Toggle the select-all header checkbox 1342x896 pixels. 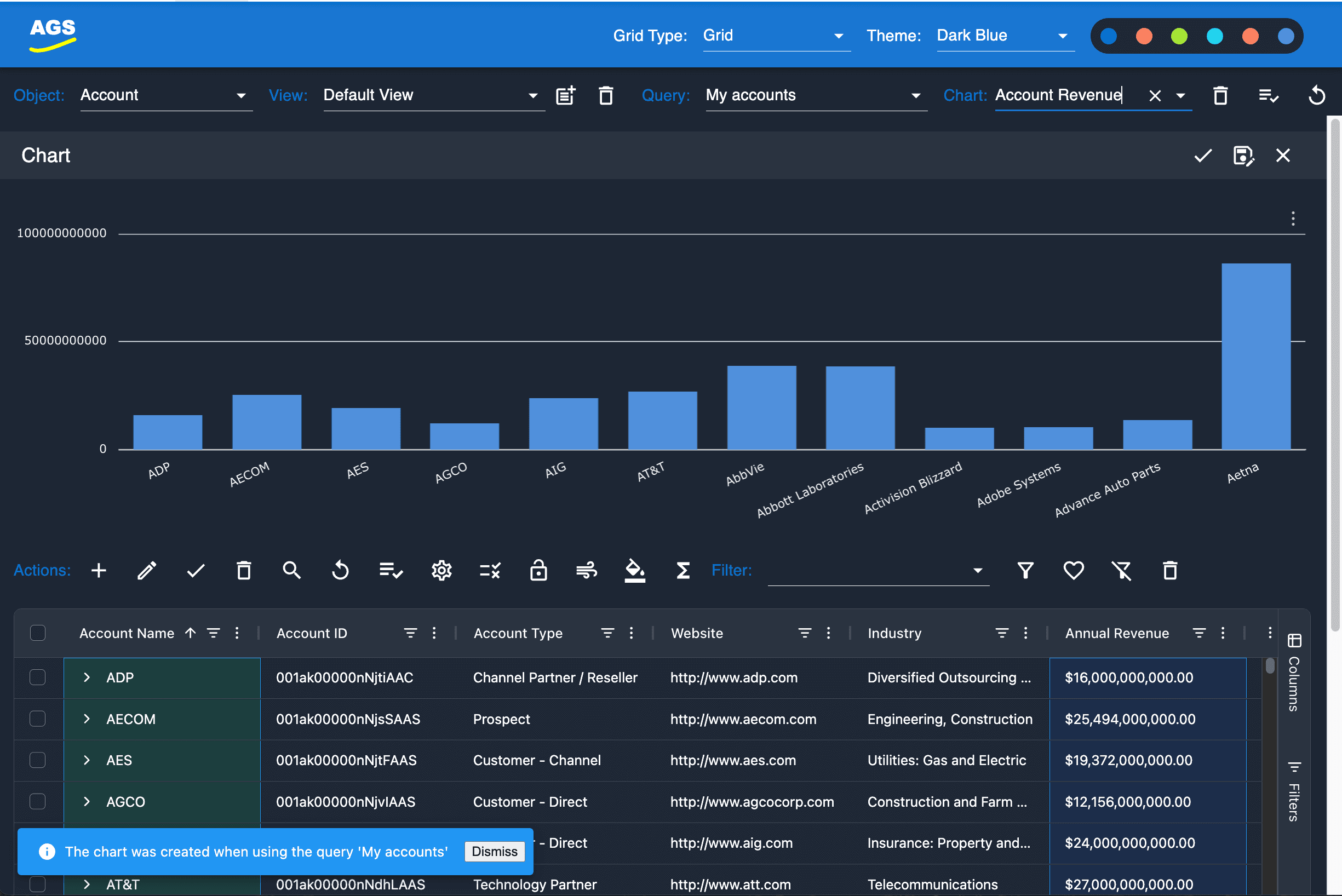[x=38, y=633]
